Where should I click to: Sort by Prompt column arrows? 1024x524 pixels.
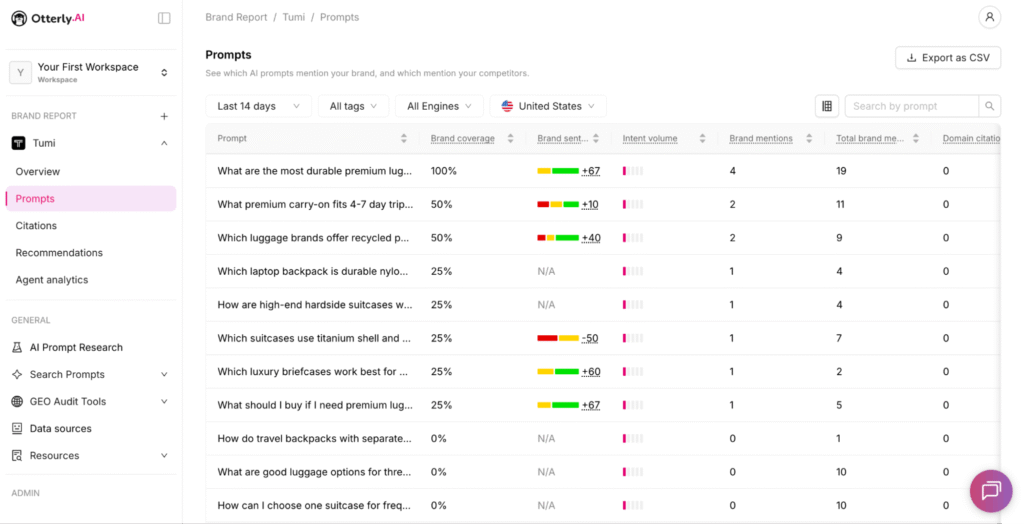click(404, 139)
